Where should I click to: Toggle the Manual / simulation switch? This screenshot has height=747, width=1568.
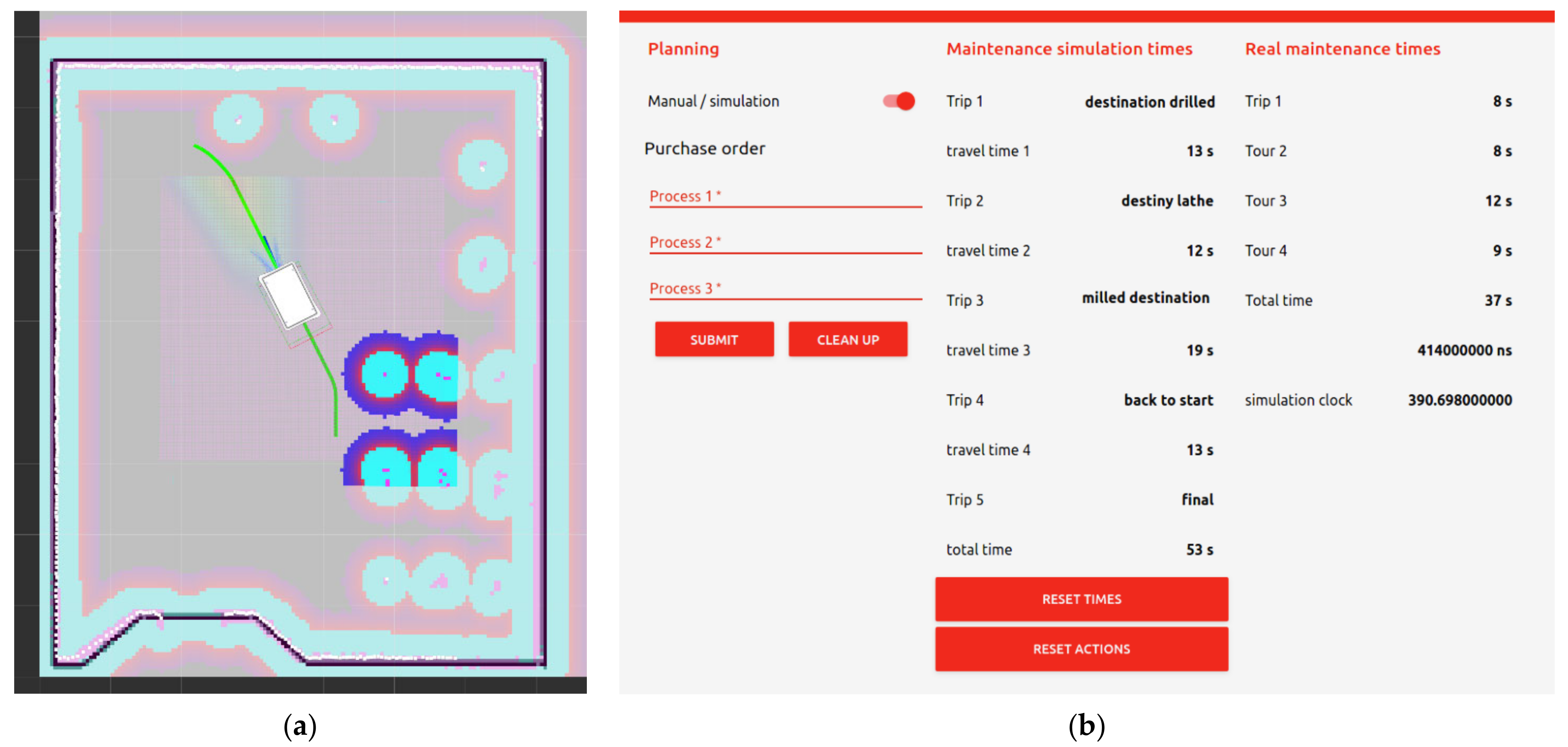point(899,101)
